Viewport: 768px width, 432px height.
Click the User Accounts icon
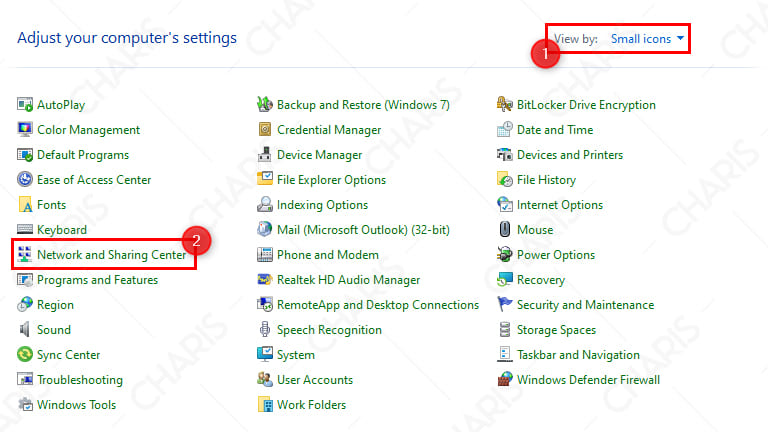[265, 379]
